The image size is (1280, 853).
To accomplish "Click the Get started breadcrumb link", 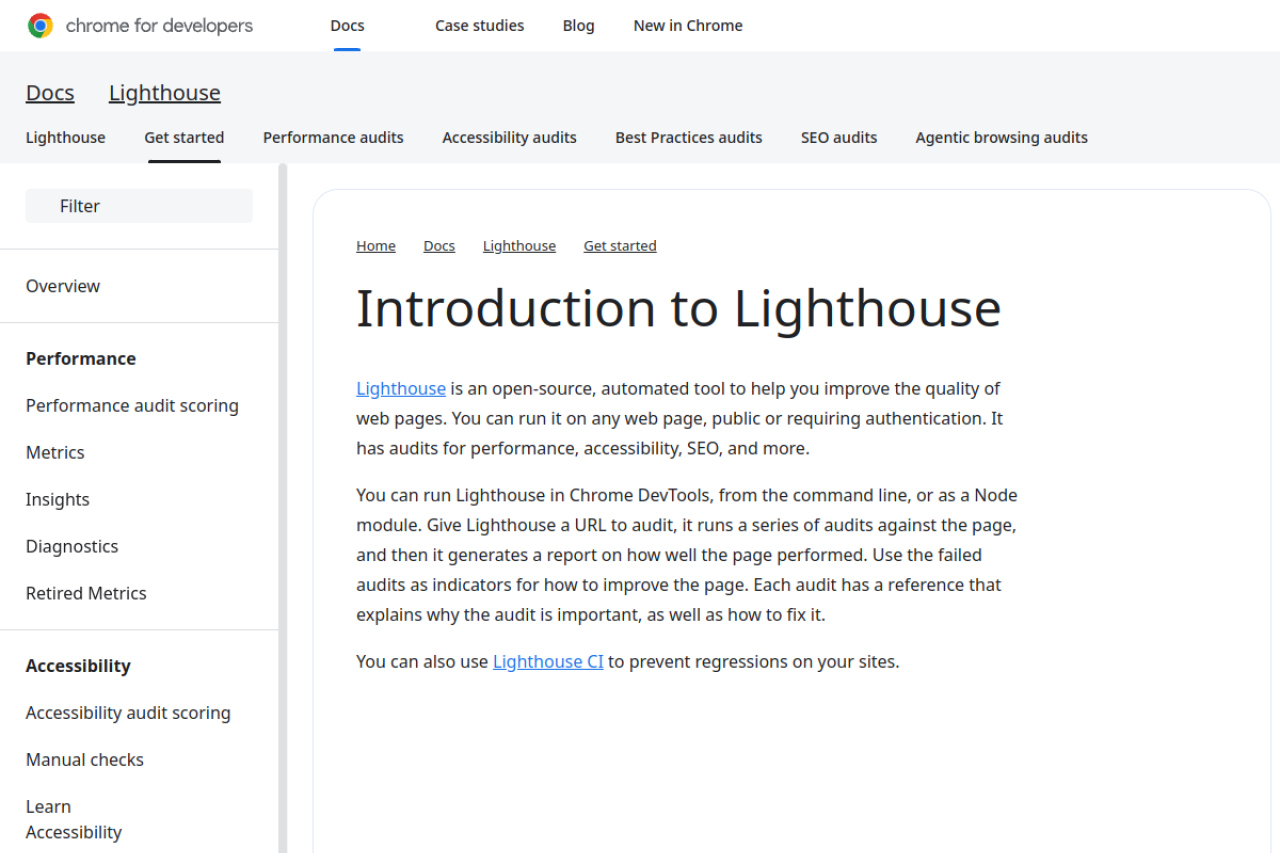I will 620,246.
